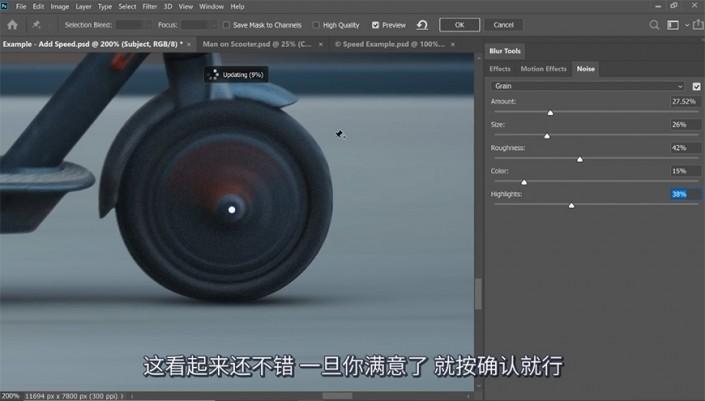Viewport: 705px width, 401px height.
Task: Open the Grain noise type dropdown
Action: tap(589, 86)
